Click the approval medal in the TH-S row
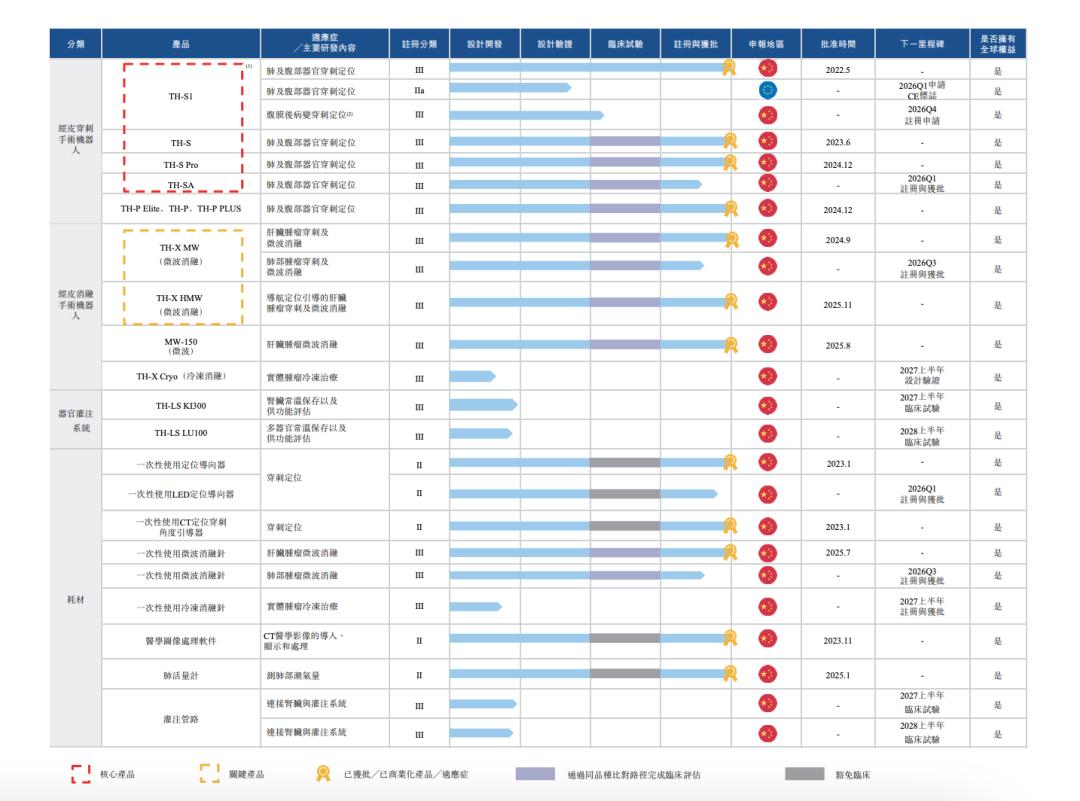The image size is (1080, 801). (x=730, y=141)
